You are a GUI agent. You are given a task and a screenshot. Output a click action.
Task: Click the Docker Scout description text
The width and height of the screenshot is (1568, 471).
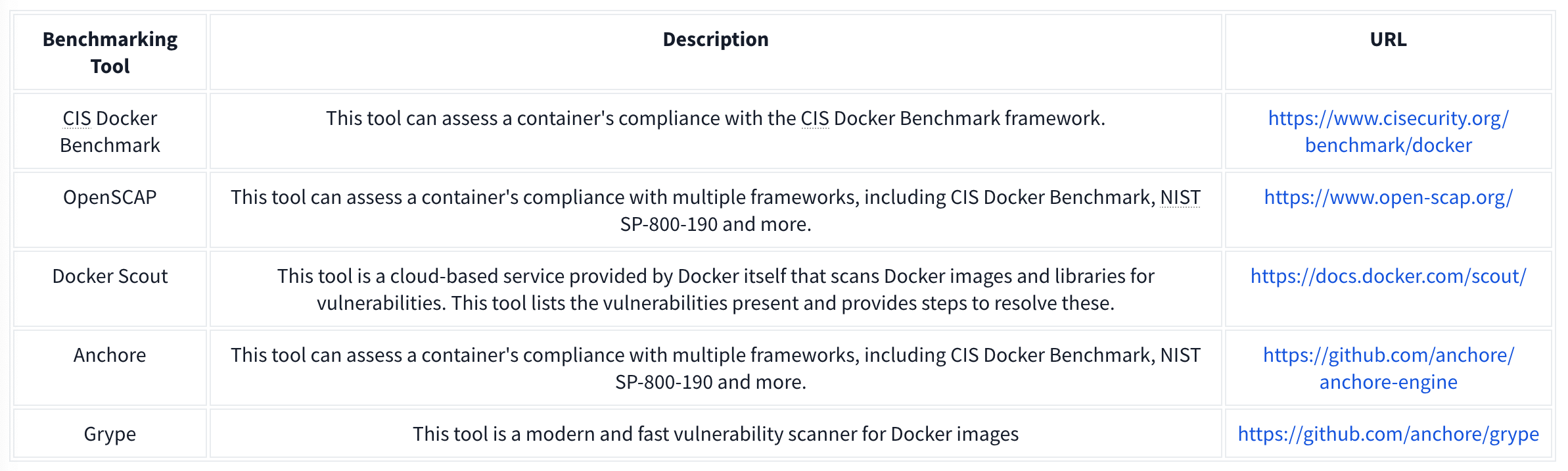point(715,289)
